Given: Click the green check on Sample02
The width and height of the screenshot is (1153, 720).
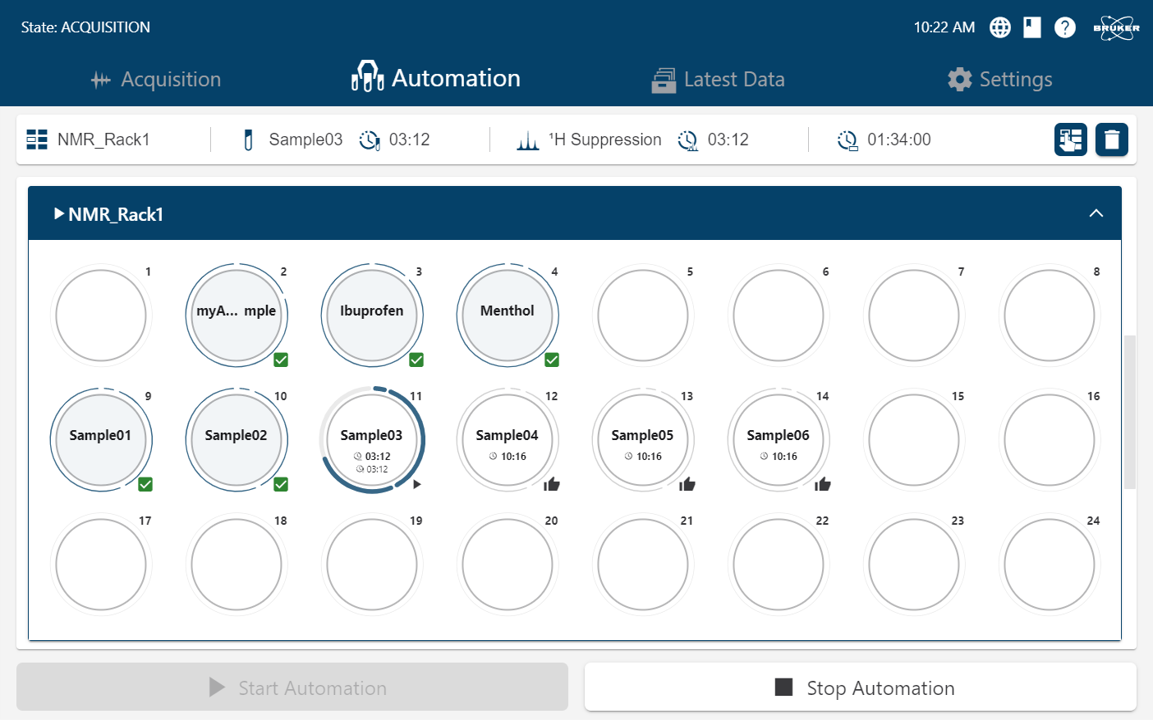Looking at the screenshot, I should (x=281, y=484).
